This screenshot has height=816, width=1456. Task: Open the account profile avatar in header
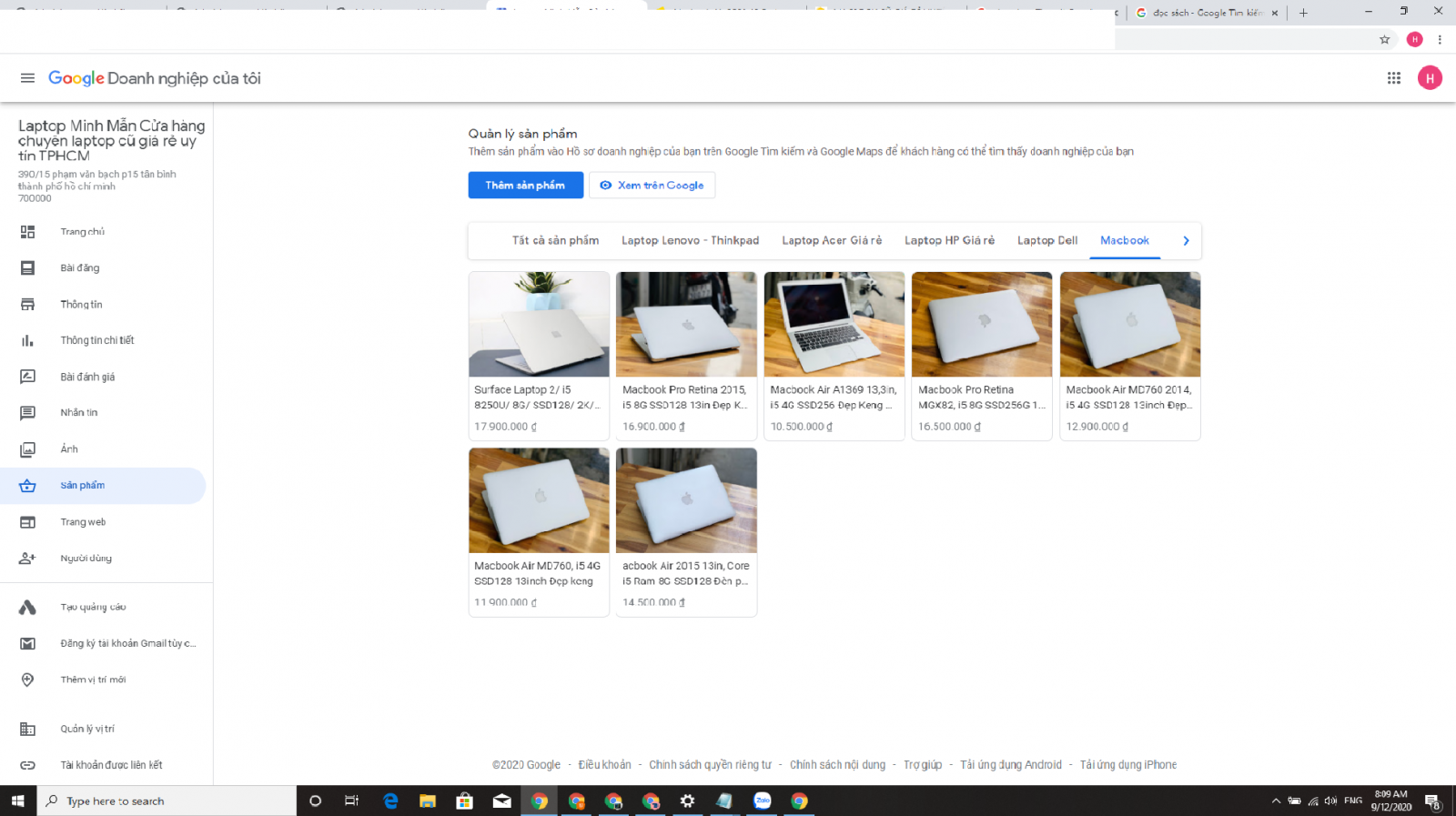(1430, 78)
